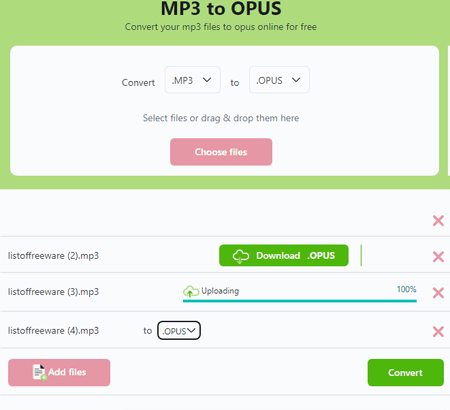The width and height of the screenshot is (450, 410).
Task: Click the green Convert button
Action: pos(405,372)
